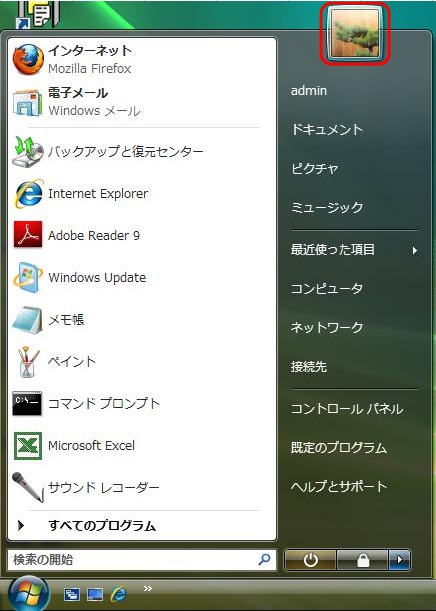436x611 pixels.
Task: Click the Microsoft Excel text label
Action: pyautogui.click(x=92, y=445)
